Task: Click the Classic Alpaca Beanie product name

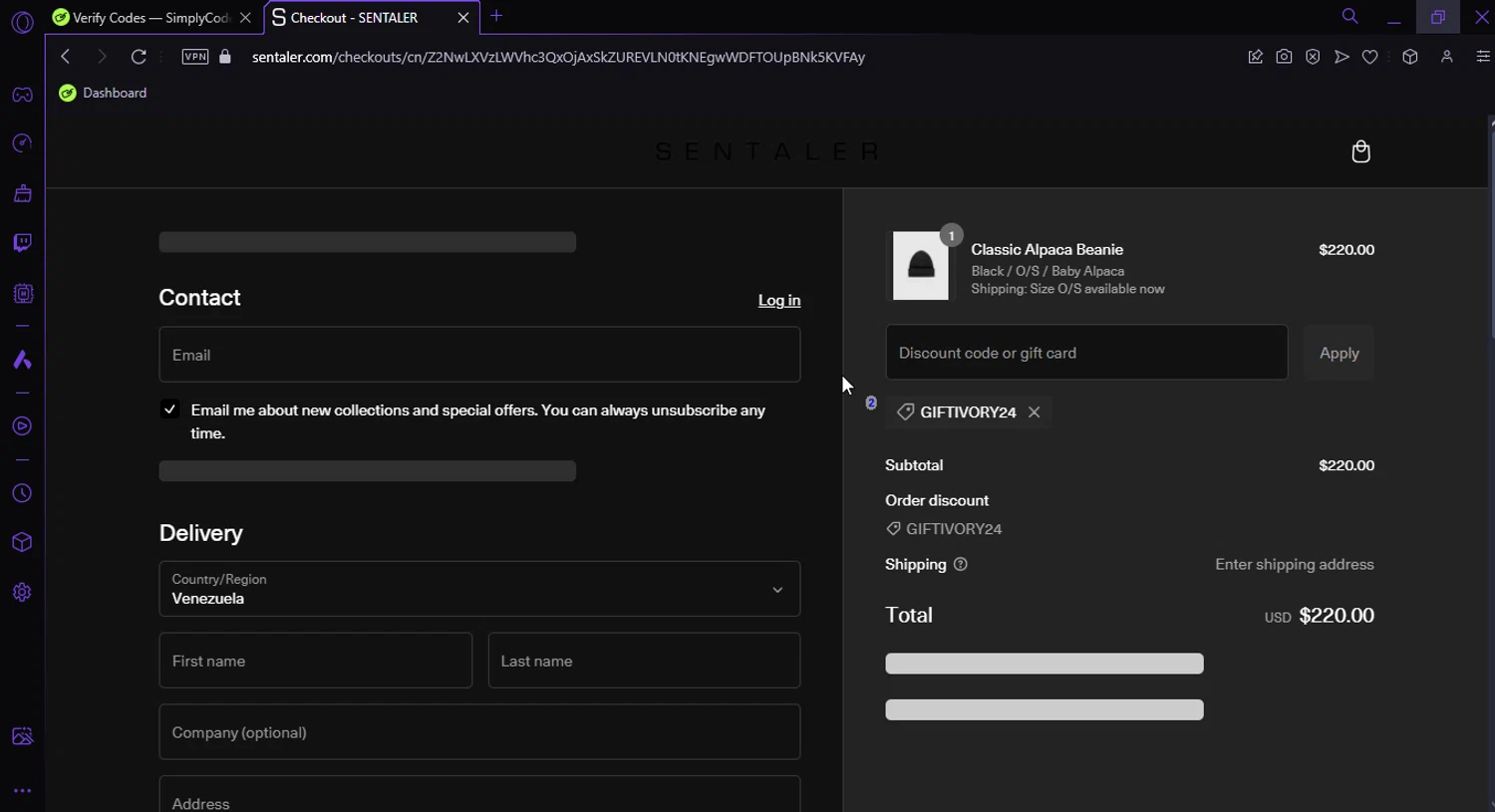Action: pos(1046,249)
